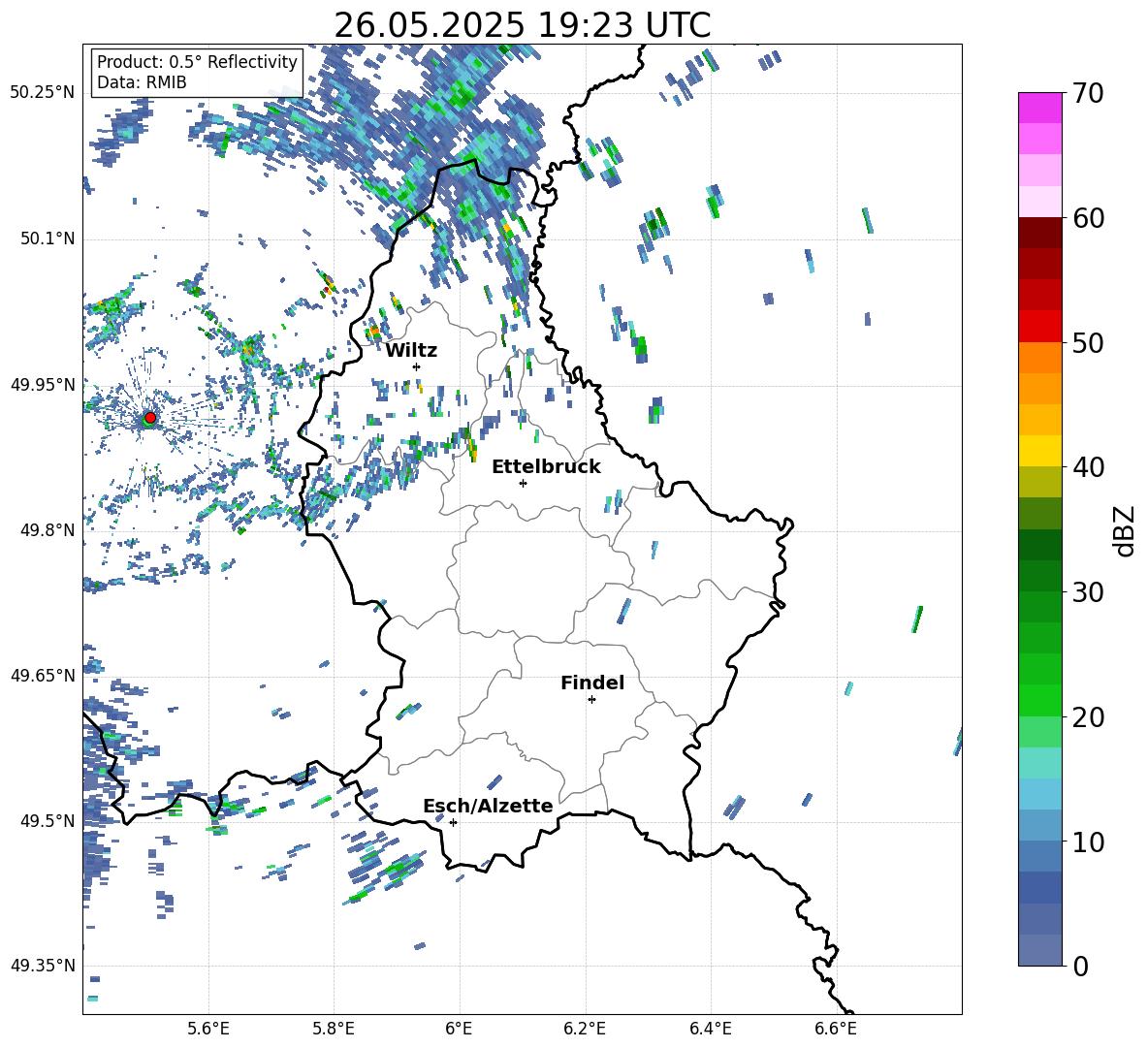
Task: Click the 40 value on colorbar
Action: [x=1088, y=467]
